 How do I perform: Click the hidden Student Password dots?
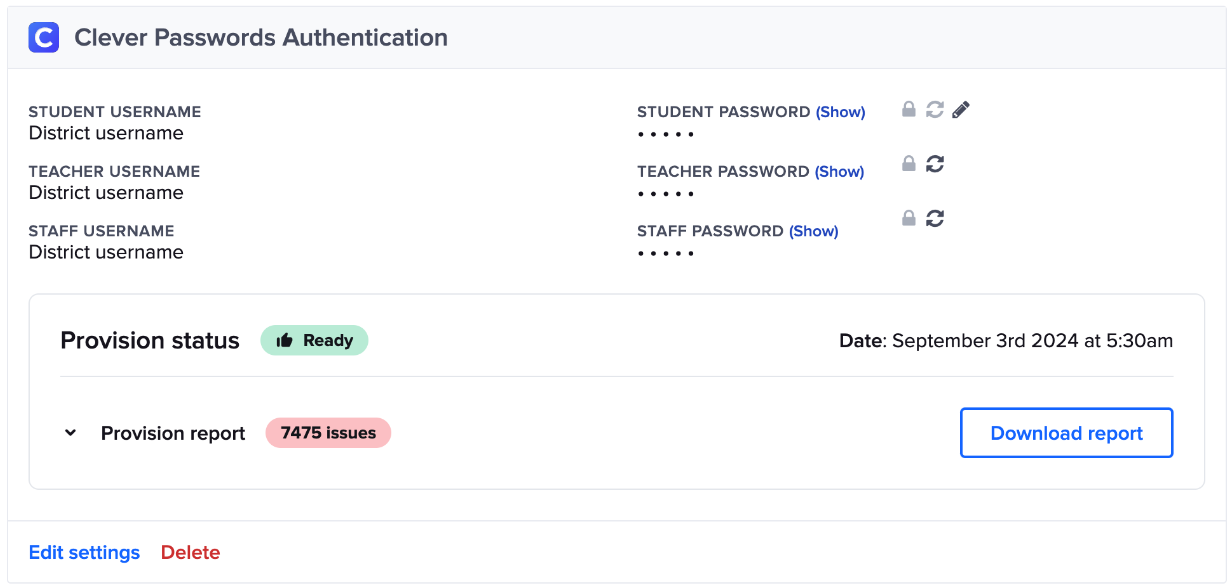click(666, 134)
